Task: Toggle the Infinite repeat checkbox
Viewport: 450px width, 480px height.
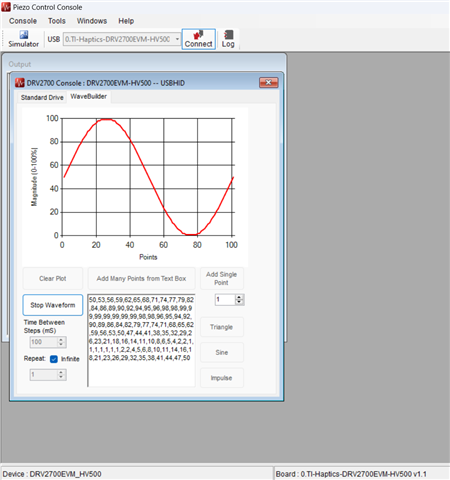Action: (54, 359)
